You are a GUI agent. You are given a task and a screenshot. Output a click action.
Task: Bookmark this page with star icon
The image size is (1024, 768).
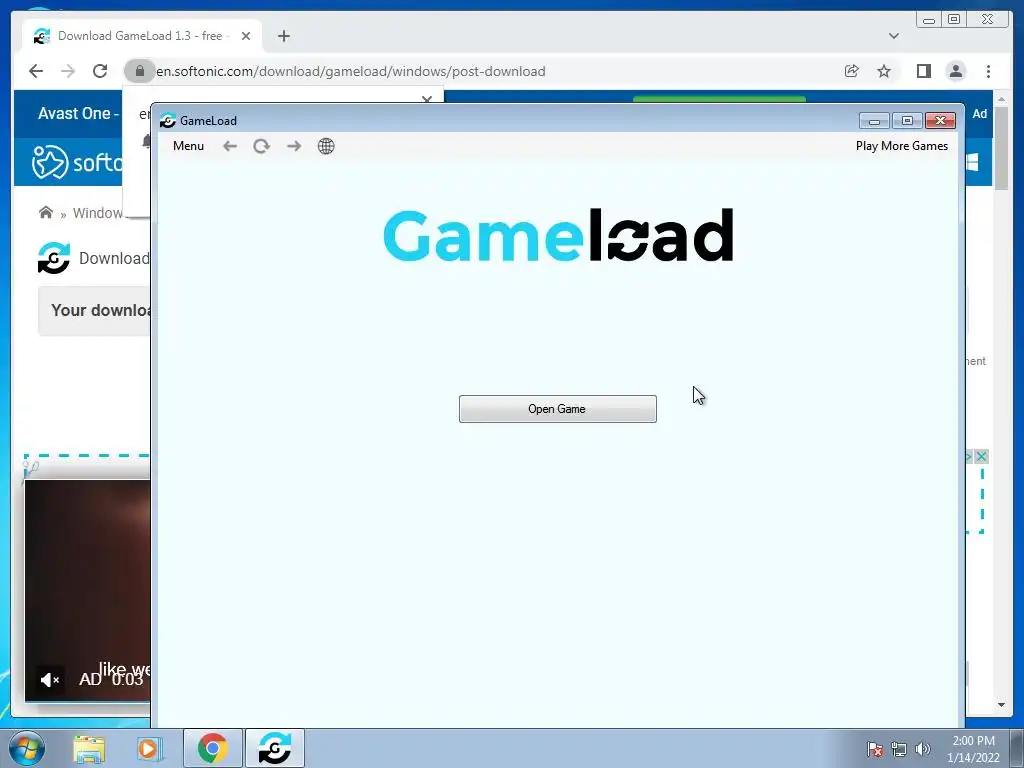(884, 71)
